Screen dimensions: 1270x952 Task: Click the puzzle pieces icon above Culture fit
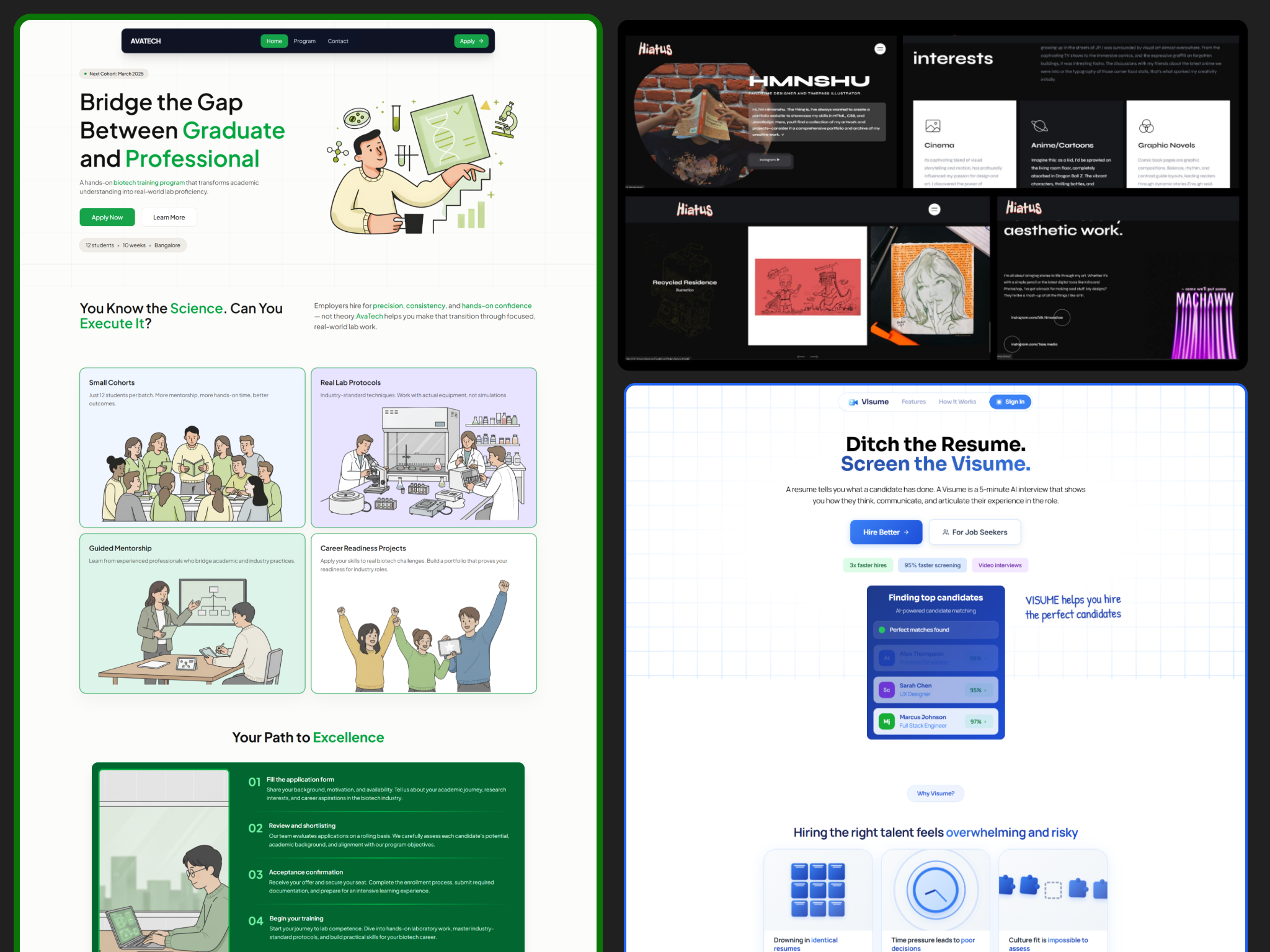tap(1053, 888)
